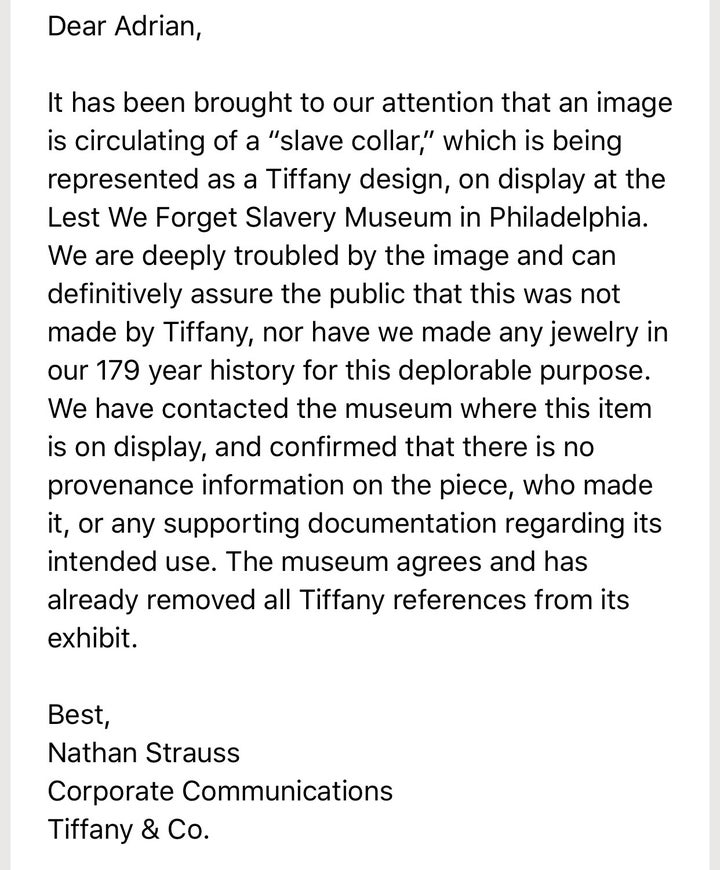Screen dimensions: 720x870
Task: Click the greeting "Dear Adrian,"
Action: pyautogui.click(x=125, y=26)
